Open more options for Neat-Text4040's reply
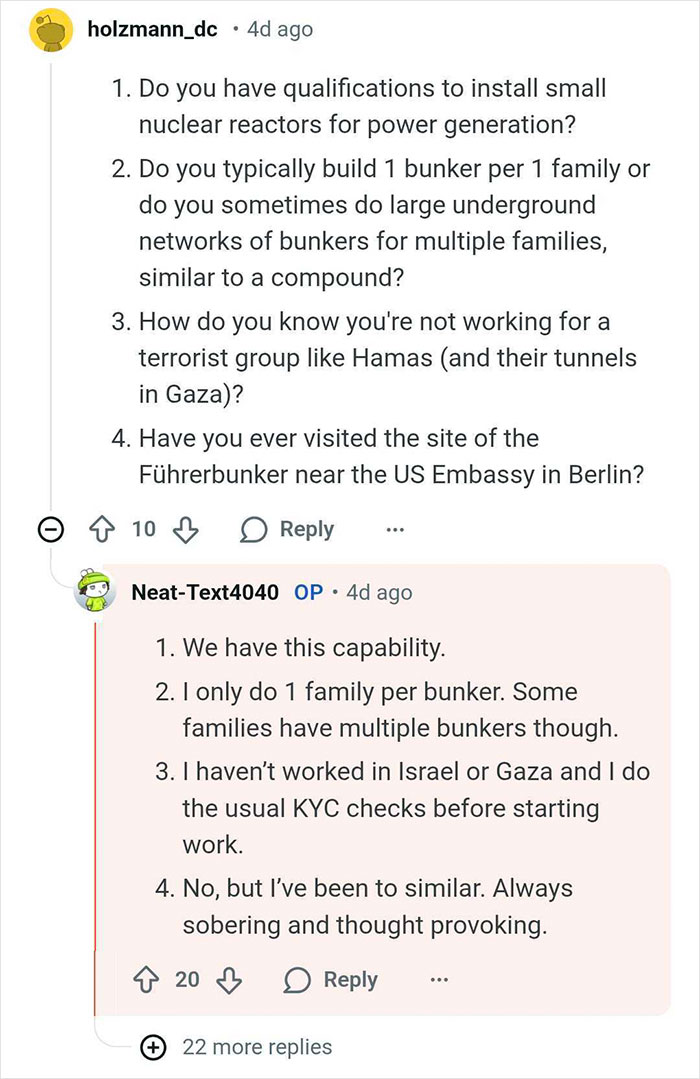Viewport: 700px width, 1079px height. tap(438, 980)
